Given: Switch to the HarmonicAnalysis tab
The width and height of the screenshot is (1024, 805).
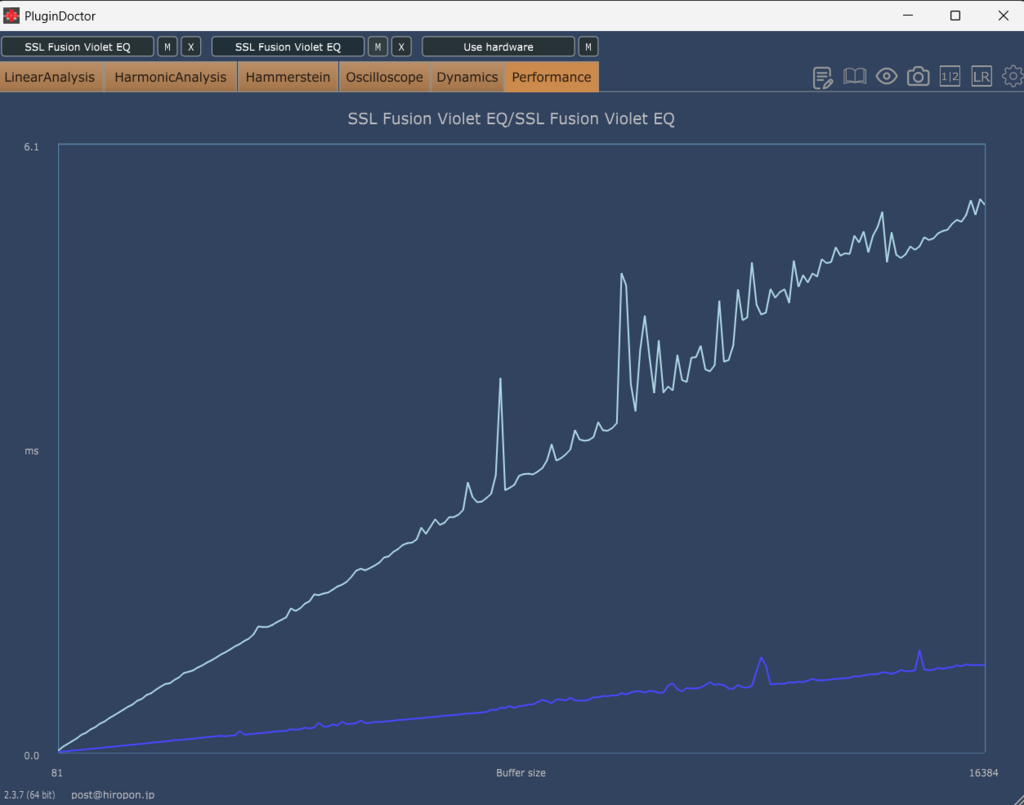Looking at the screenshot, I should (170, 77).
